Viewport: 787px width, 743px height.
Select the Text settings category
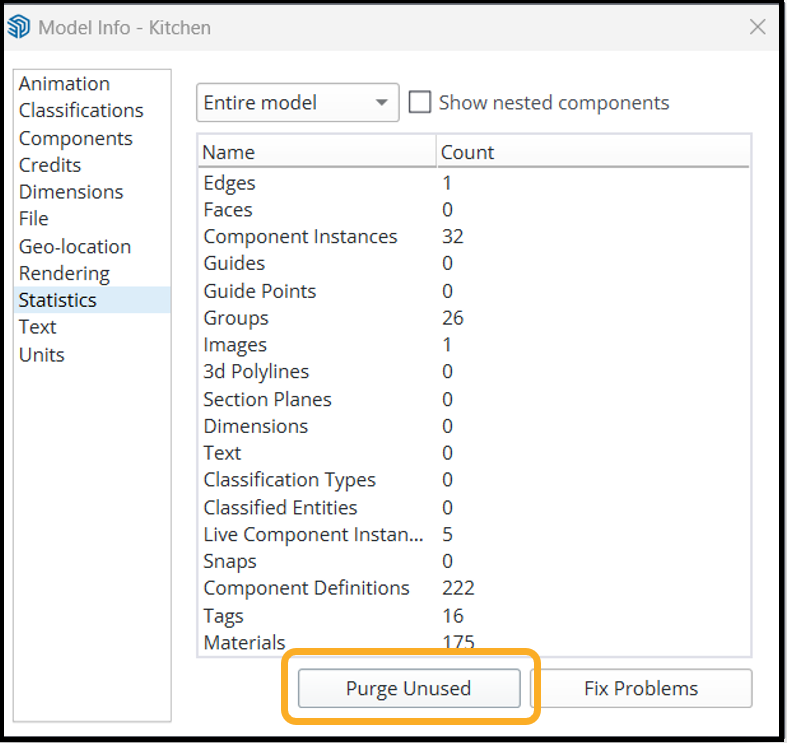[38, 327]
